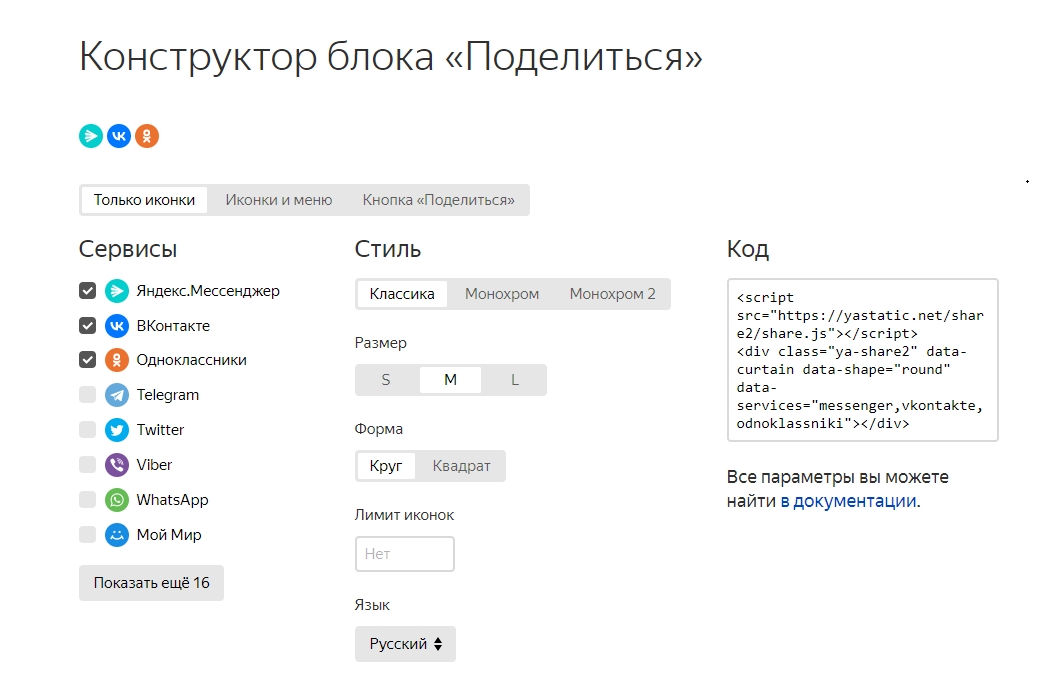Uncheck the Яндекс.Мессенджер checkbox
This screenshot has width=1060, height=694.
[x=87, y=291]
